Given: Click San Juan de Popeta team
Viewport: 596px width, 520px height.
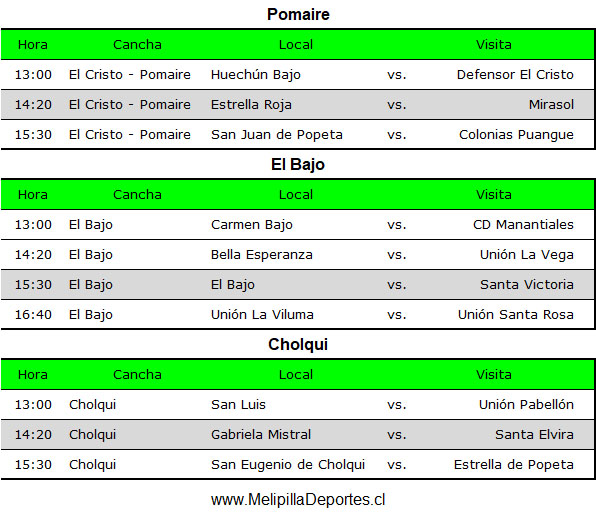Looking at the screenshot, I should [x=277, y=135].
